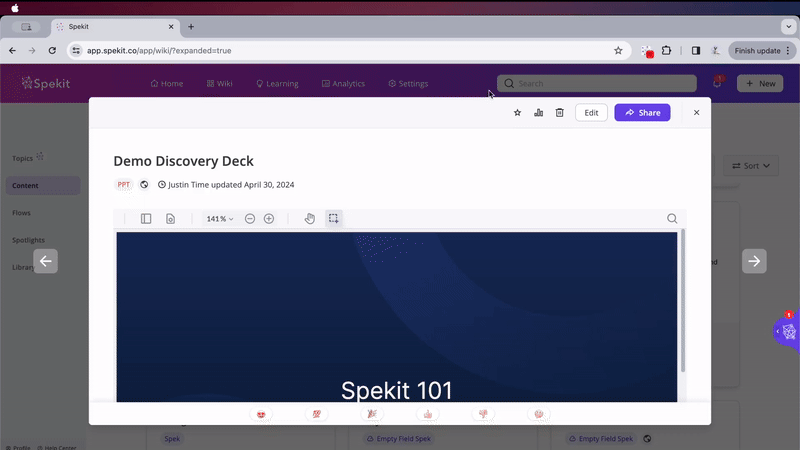This screenshot has width=800, height=450.
Task: Favorite the deck with the star icon
Action: [517, 113]
